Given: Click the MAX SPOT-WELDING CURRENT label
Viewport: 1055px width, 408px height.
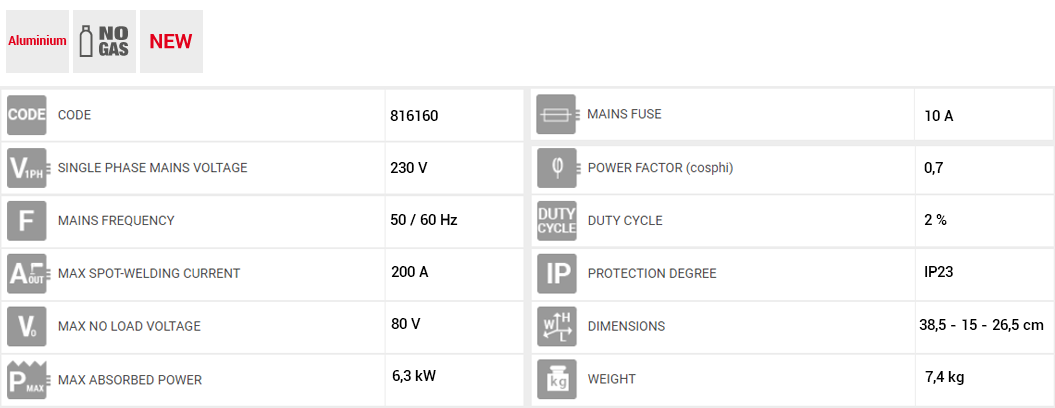Looking at the screenshot, I should tap(149, 273).
